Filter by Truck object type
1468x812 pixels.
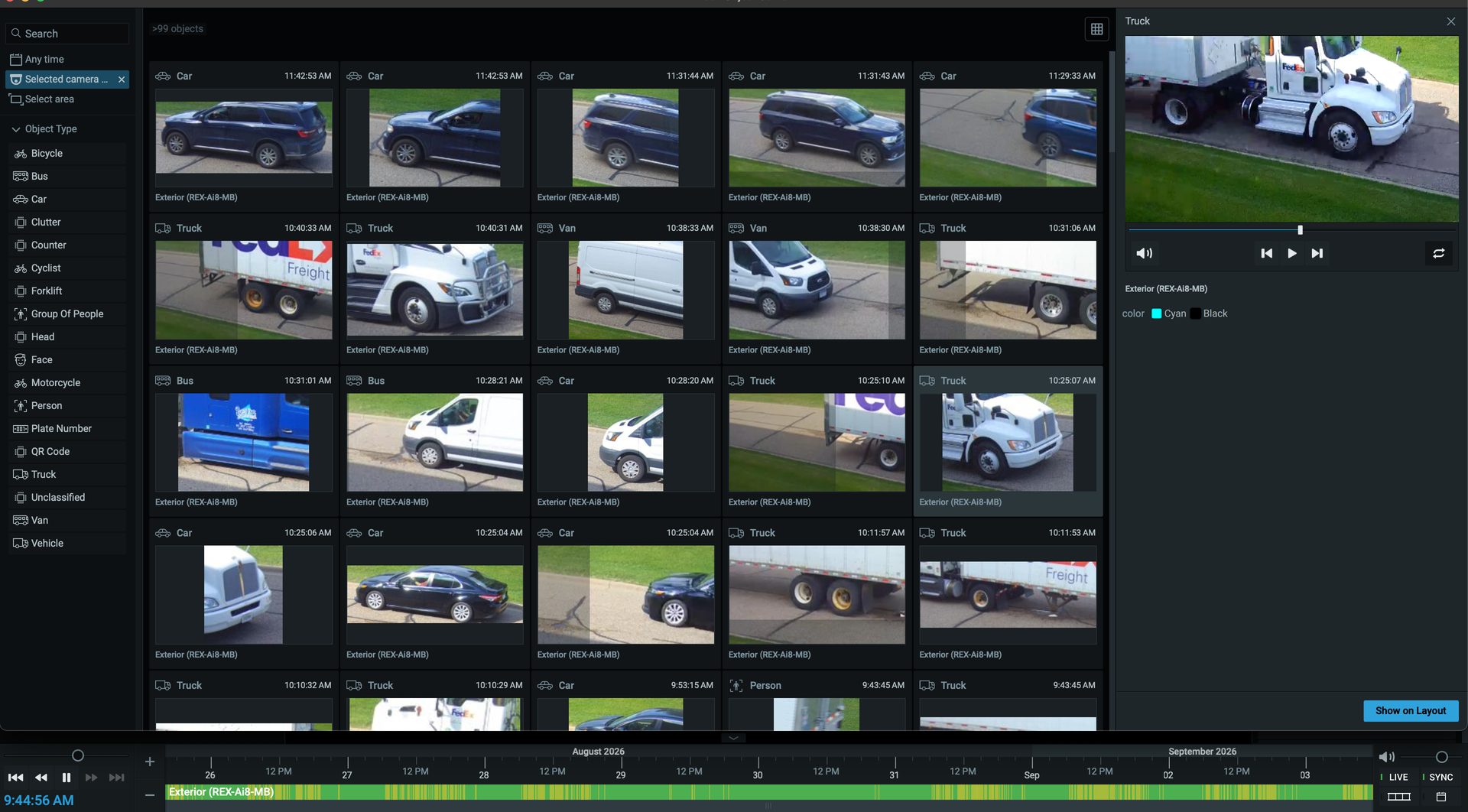pos(67,475)
